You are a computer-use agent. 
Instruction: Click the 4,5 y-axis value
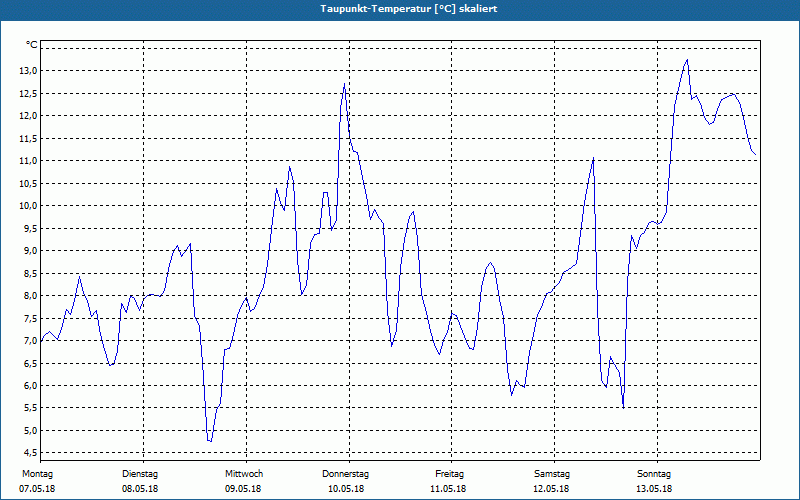pos(30,453)
